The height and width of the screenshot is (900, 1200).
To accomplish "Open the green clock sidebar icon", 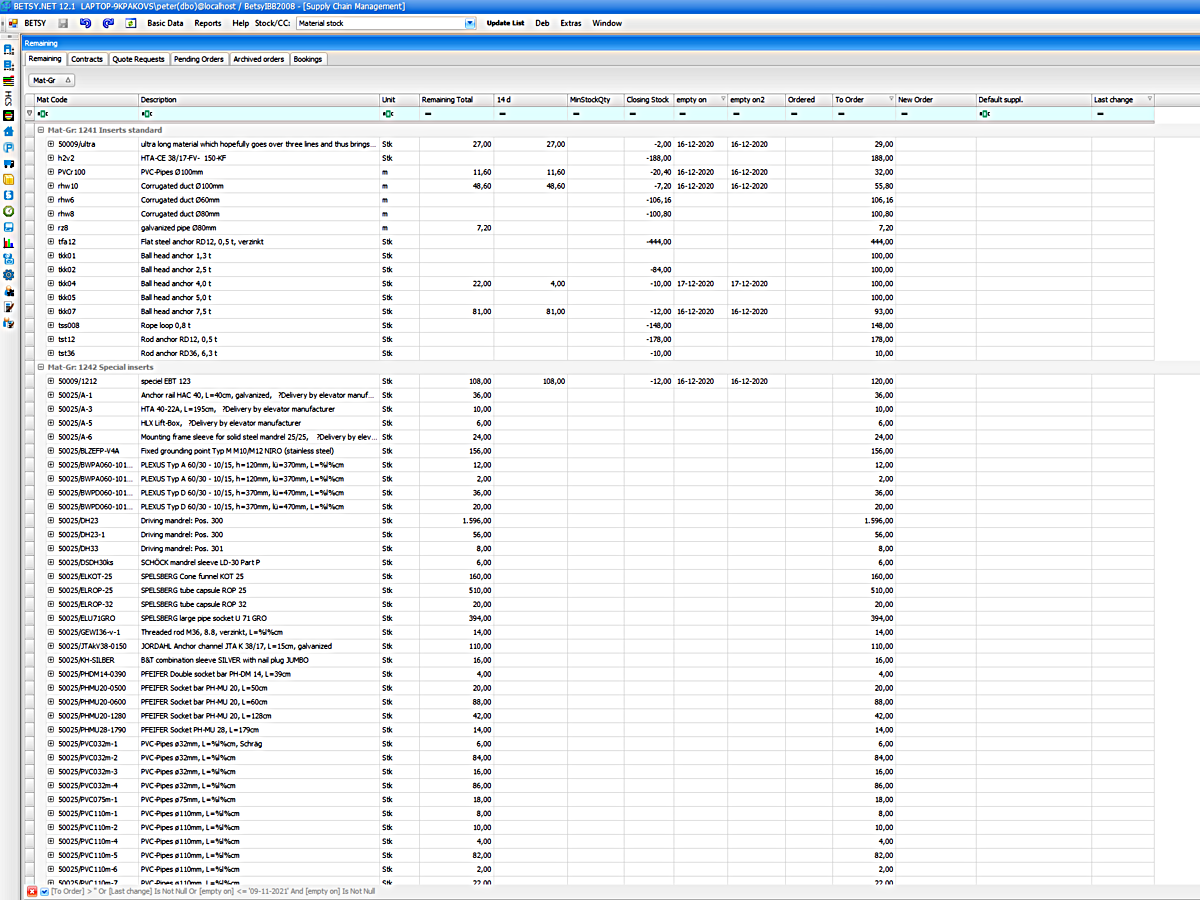I will (9, 211).
